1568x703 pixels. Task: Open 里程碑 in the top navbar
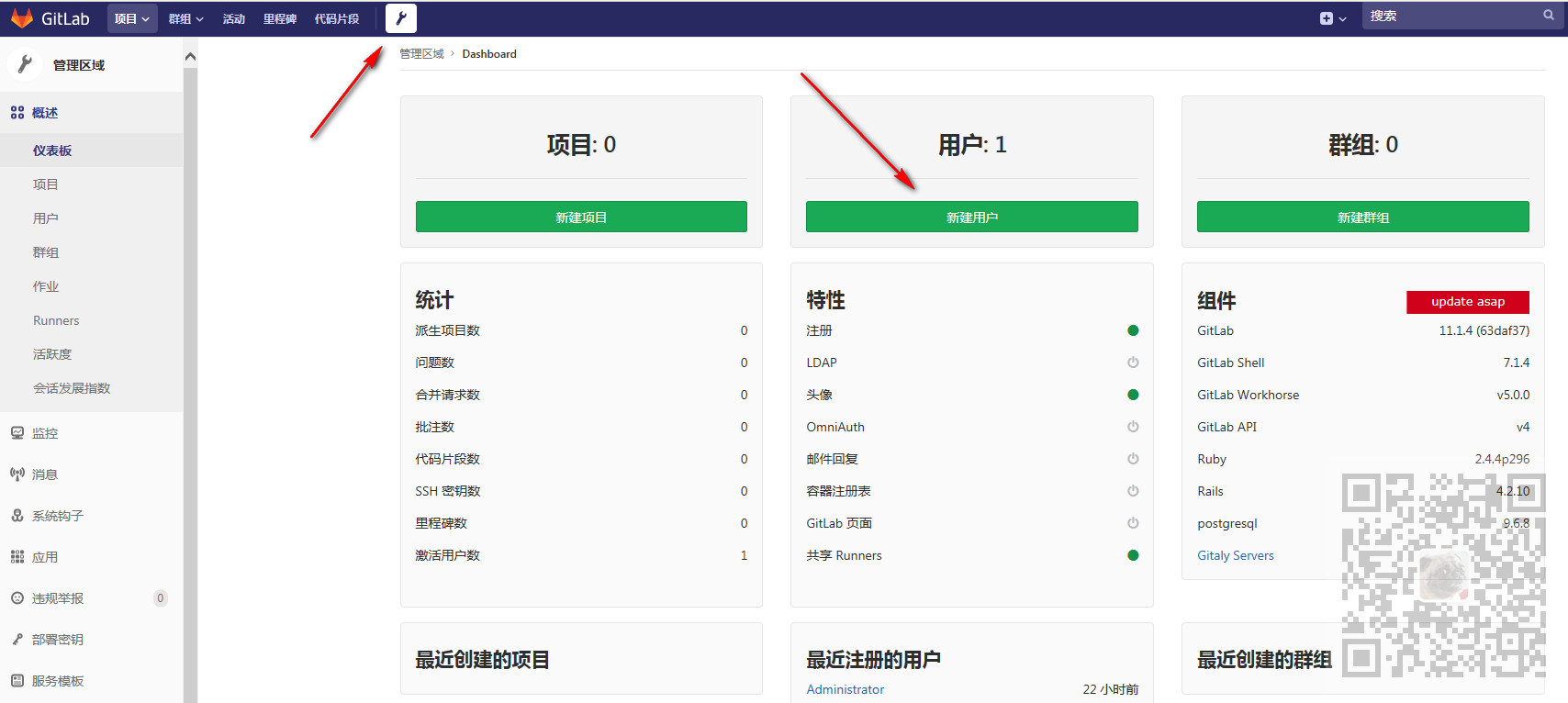click(x=280, y=18)
